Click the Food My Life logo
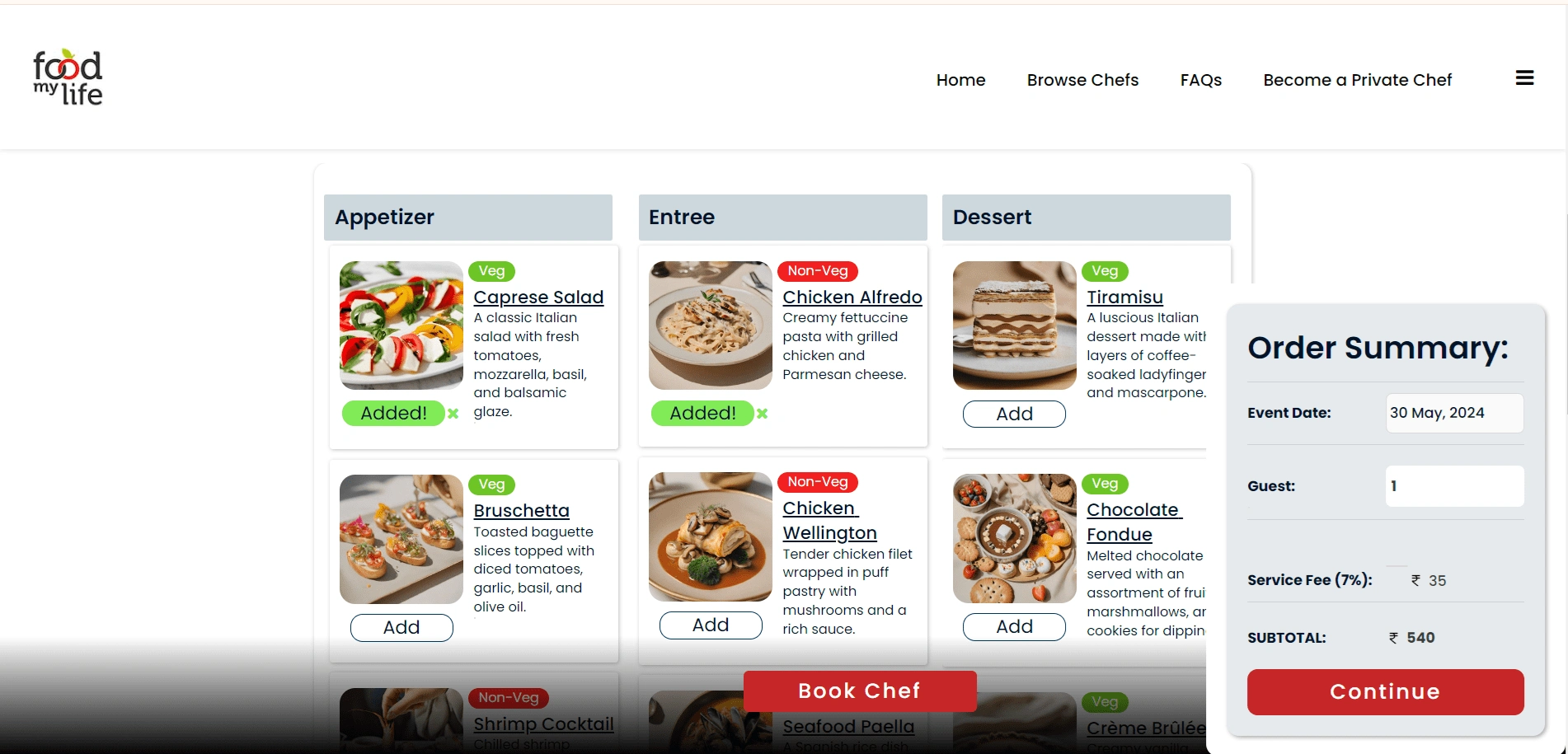Screen dimensions: 1568x754 click(68, 77)
